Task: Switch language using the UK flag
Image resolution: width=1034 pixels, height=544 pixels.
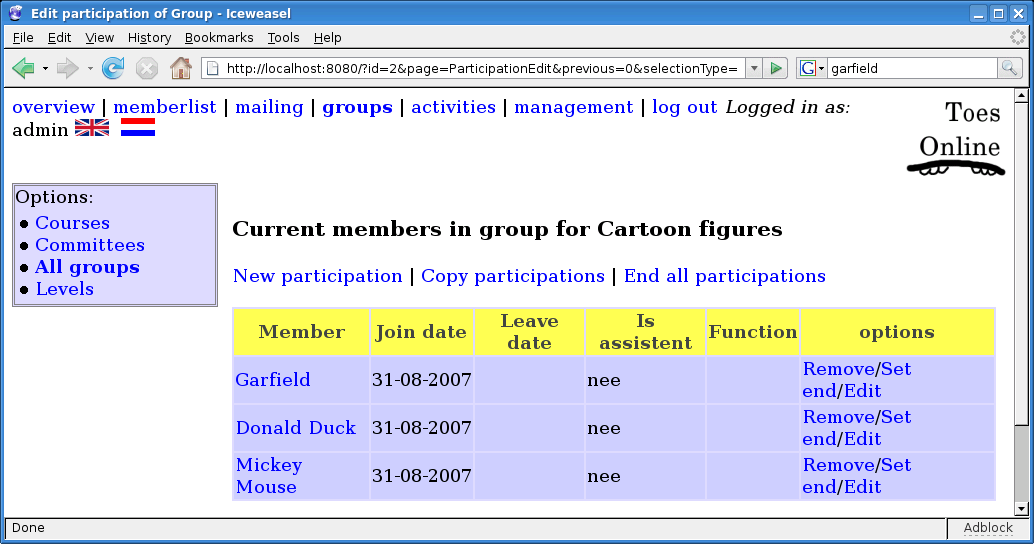Action: point(92,128)
